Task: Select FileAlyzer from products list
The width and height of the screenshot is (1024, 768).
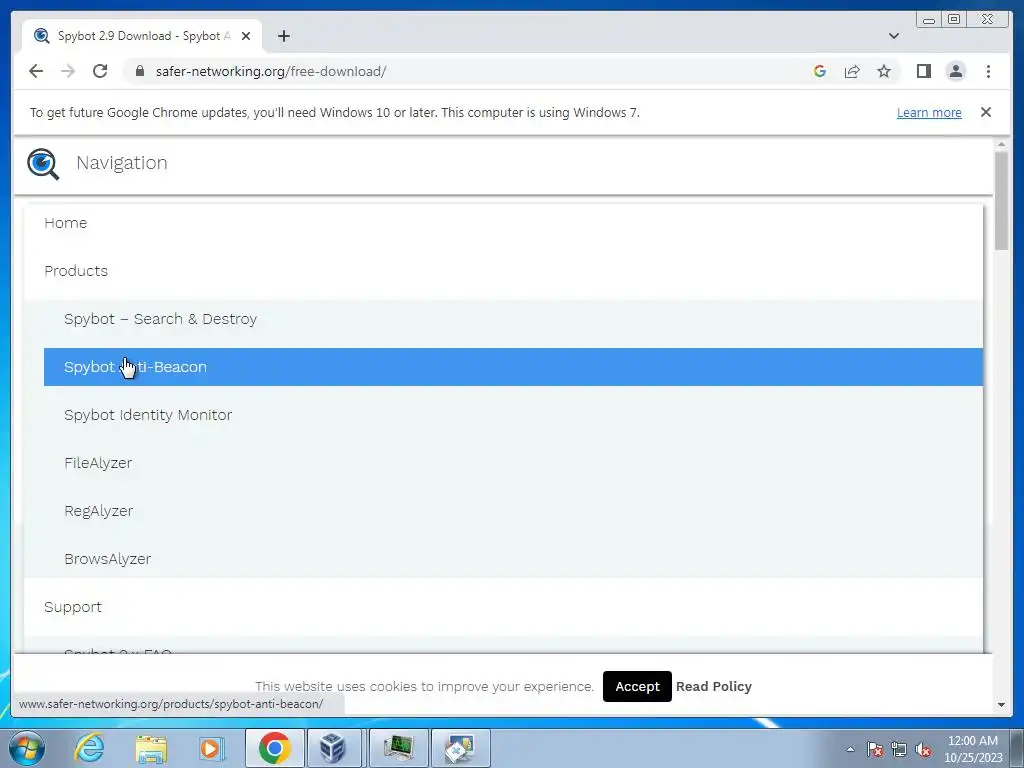Action: 98,463
